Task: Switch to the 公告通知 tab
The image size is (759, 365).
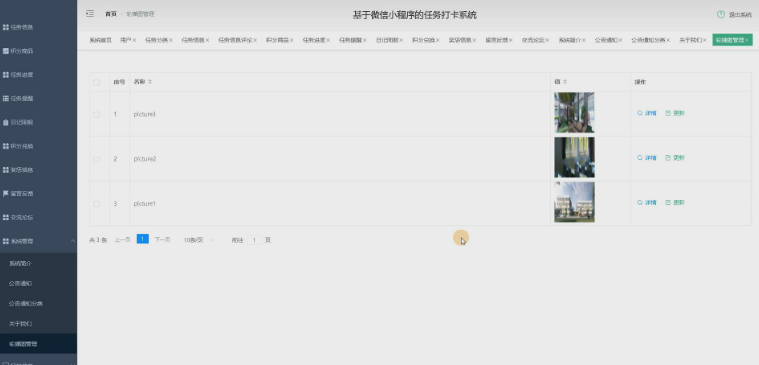Action: [606, 40]
